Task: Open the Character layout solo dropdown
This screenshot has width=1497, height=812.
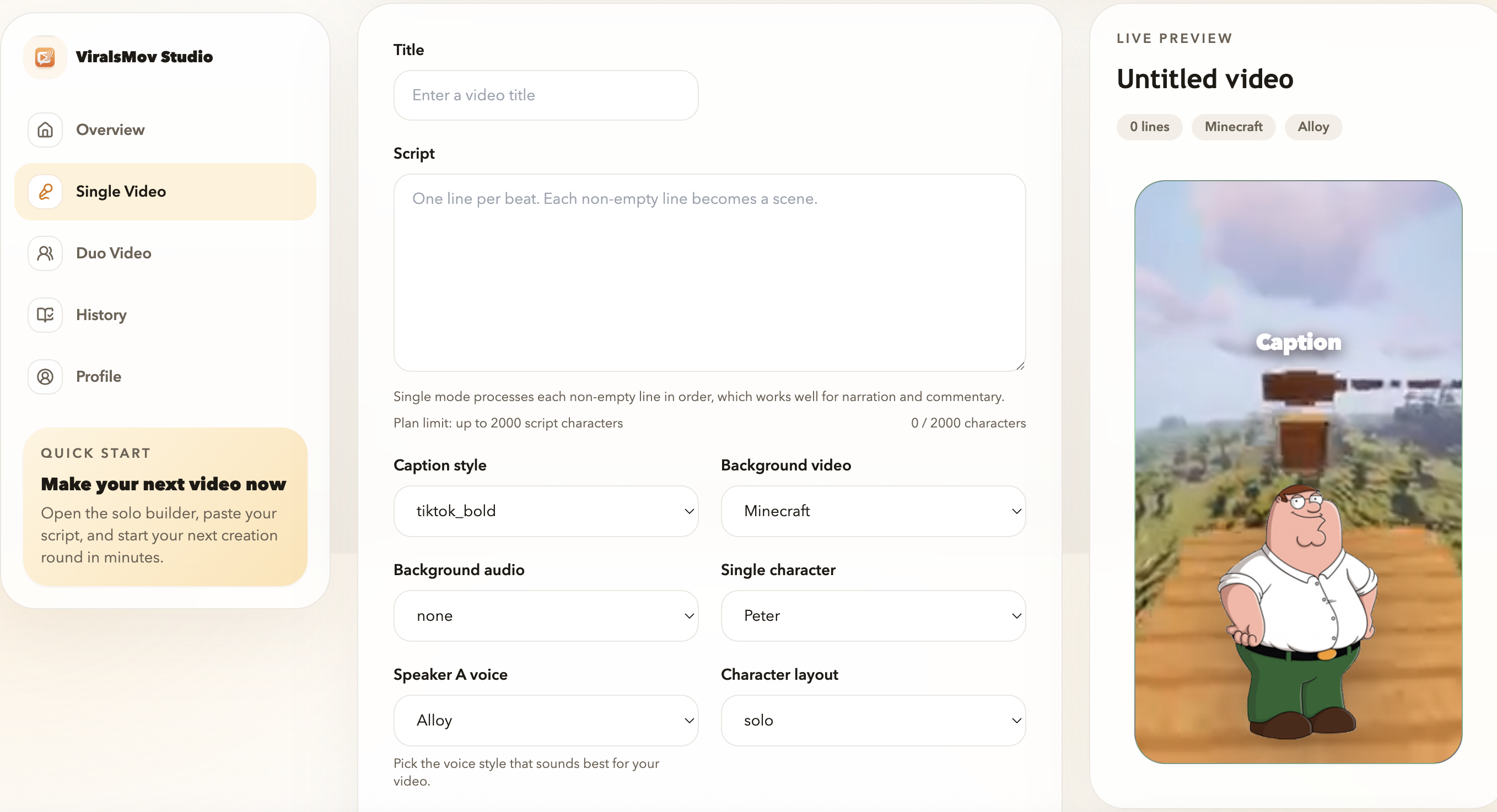Action: tap(873, 720)
